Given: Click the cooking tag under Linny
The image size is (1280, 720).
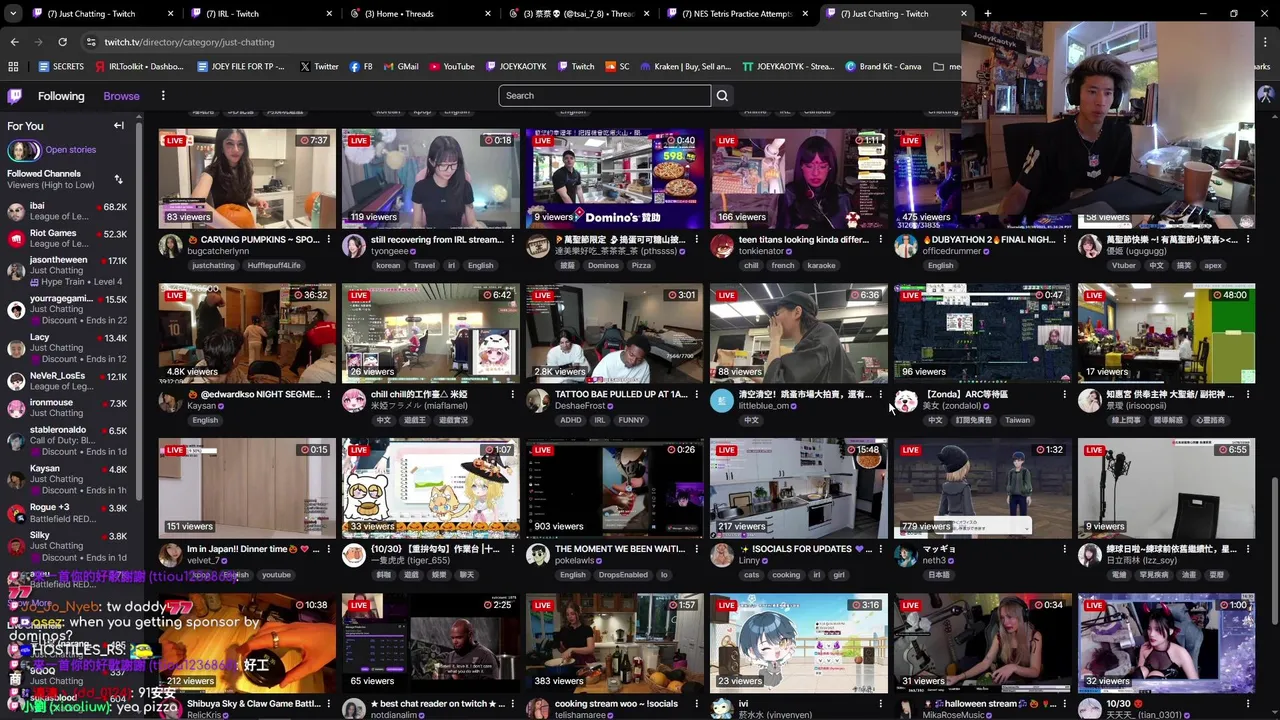Looking at the screenshot, I should click(786, 575).
